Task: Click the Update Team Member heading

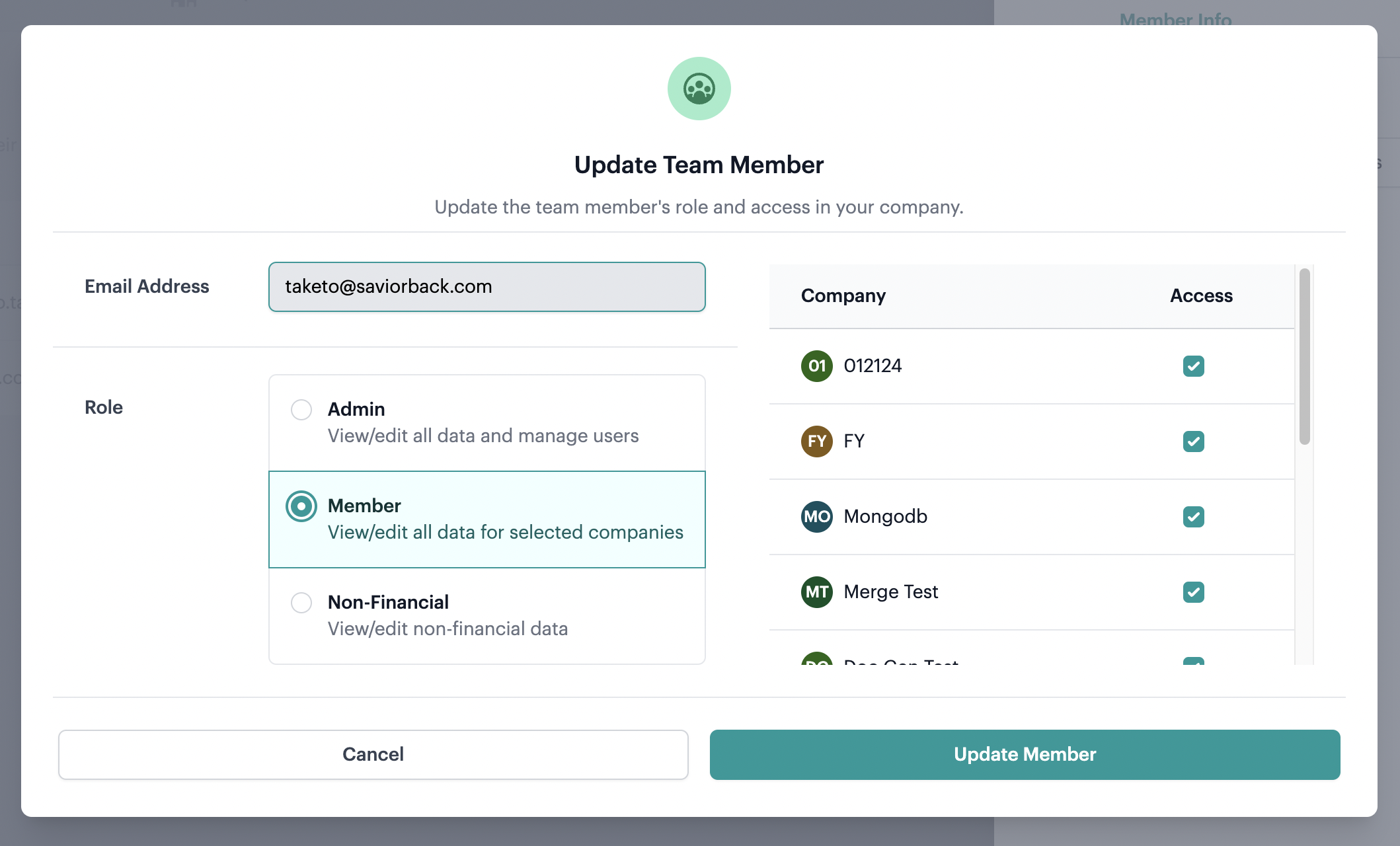Action: coord(699,165)
